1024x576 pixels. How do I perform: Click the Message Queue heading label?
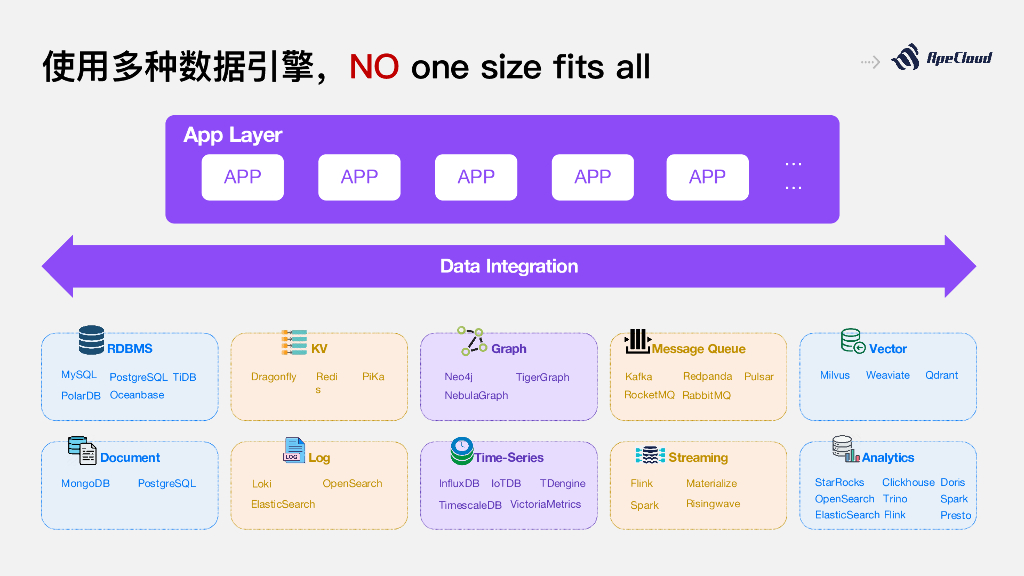tap(698, 349)
